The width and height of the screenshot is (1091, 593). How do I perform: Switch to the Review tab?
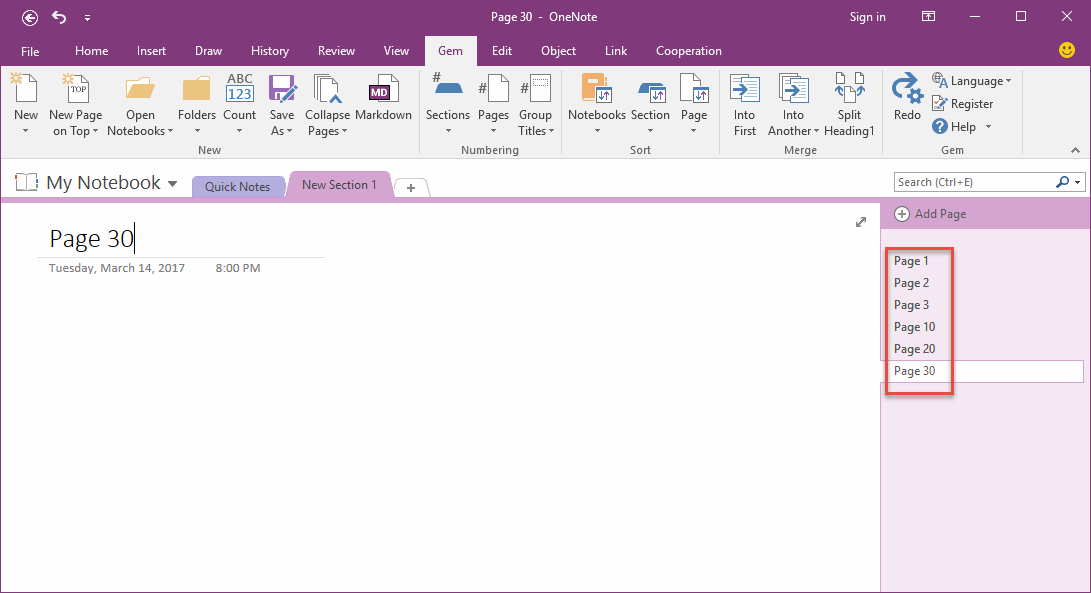(336, 51)
